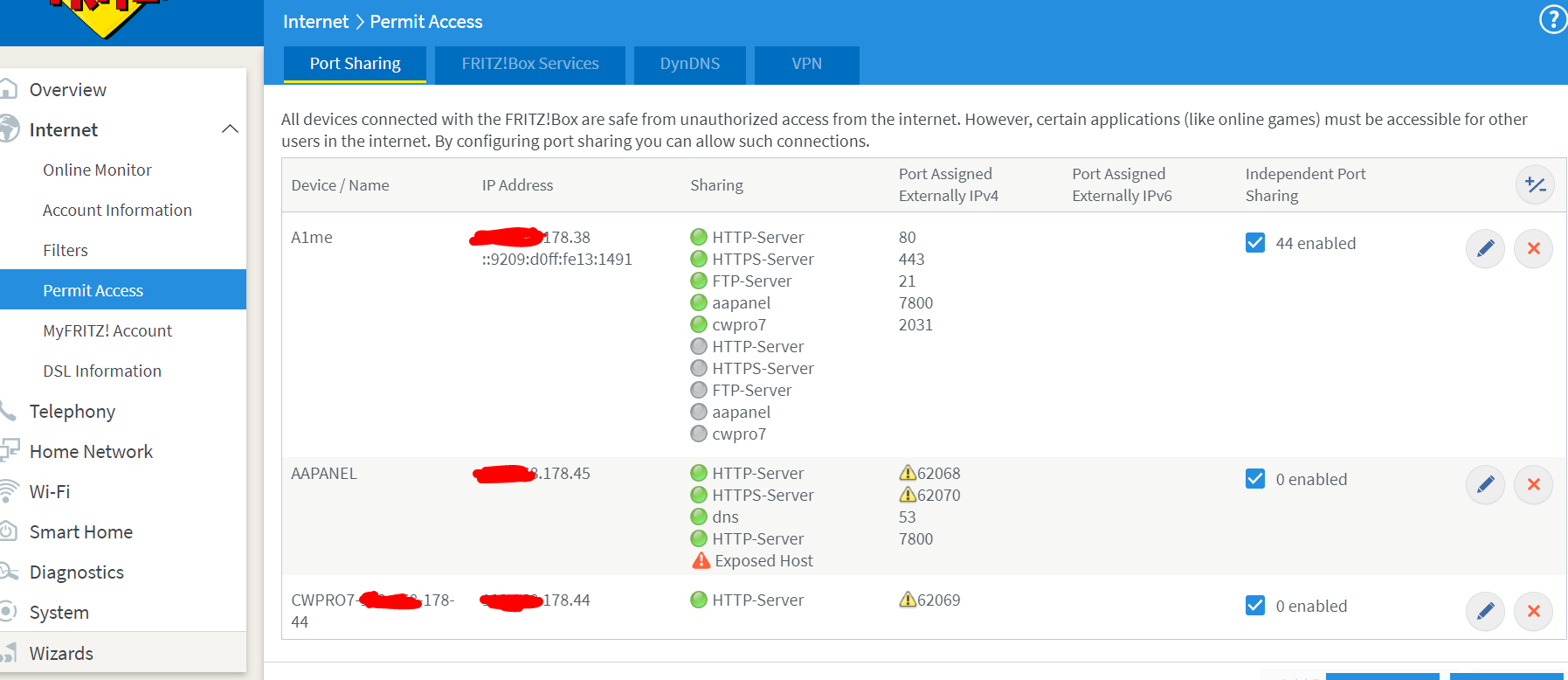Click the Exposed Host label
Viewport: 1568px width, 680px height.
[x=763, y=560]
